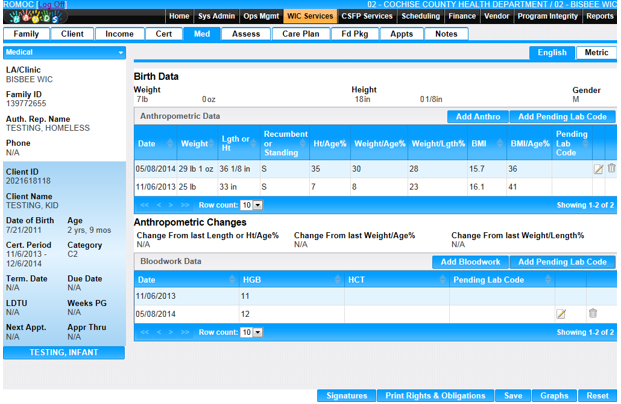621x404 pixels.
Task: Open the Program Integrity menu
Action: [x=548, y=16]
